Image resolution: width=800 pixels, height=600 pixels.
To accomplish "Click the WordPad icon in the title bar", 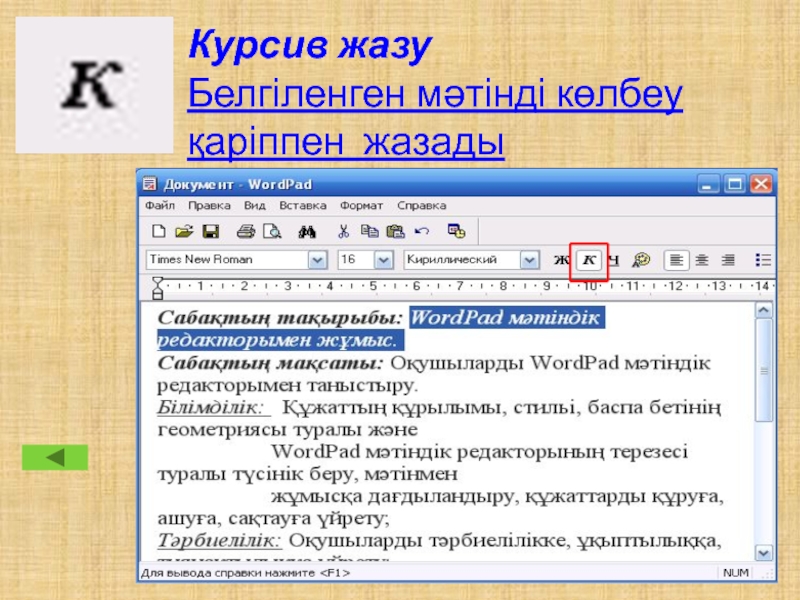I will pyautogui.click(x=149, y=184).
